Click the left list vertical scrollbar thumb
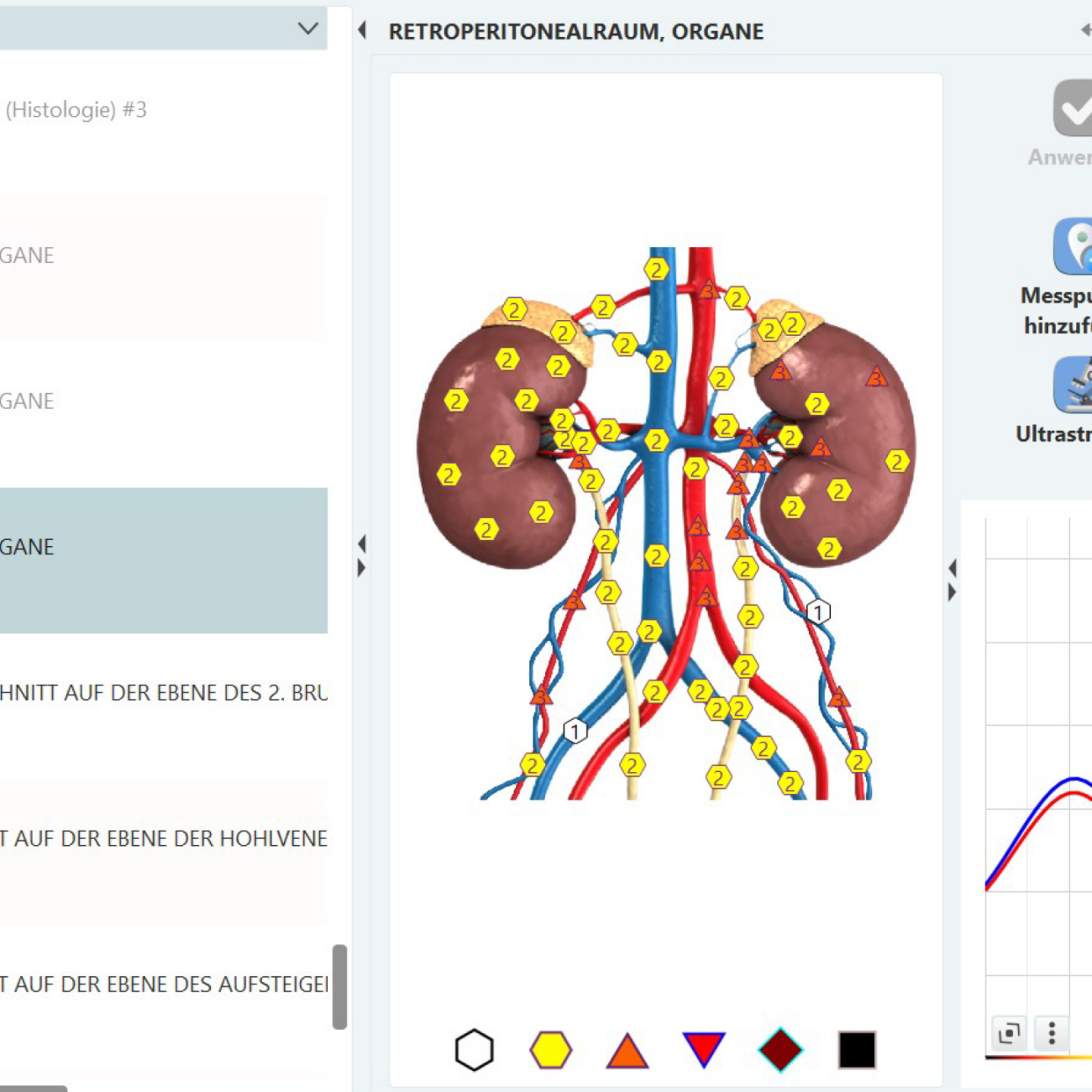Image resolution: width=1092 pixels, height=1092 pixels. pos(339,987)
